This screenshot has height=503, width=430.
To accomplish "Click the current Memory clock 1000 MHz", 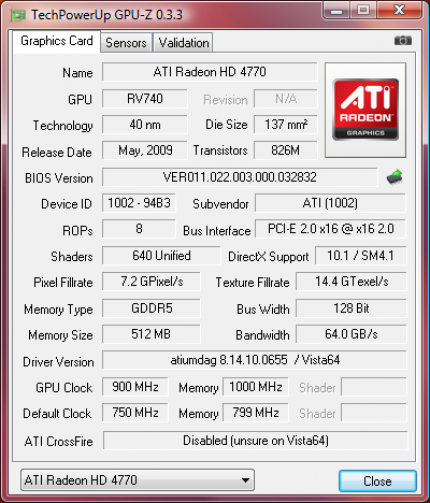I will point(255,387).
